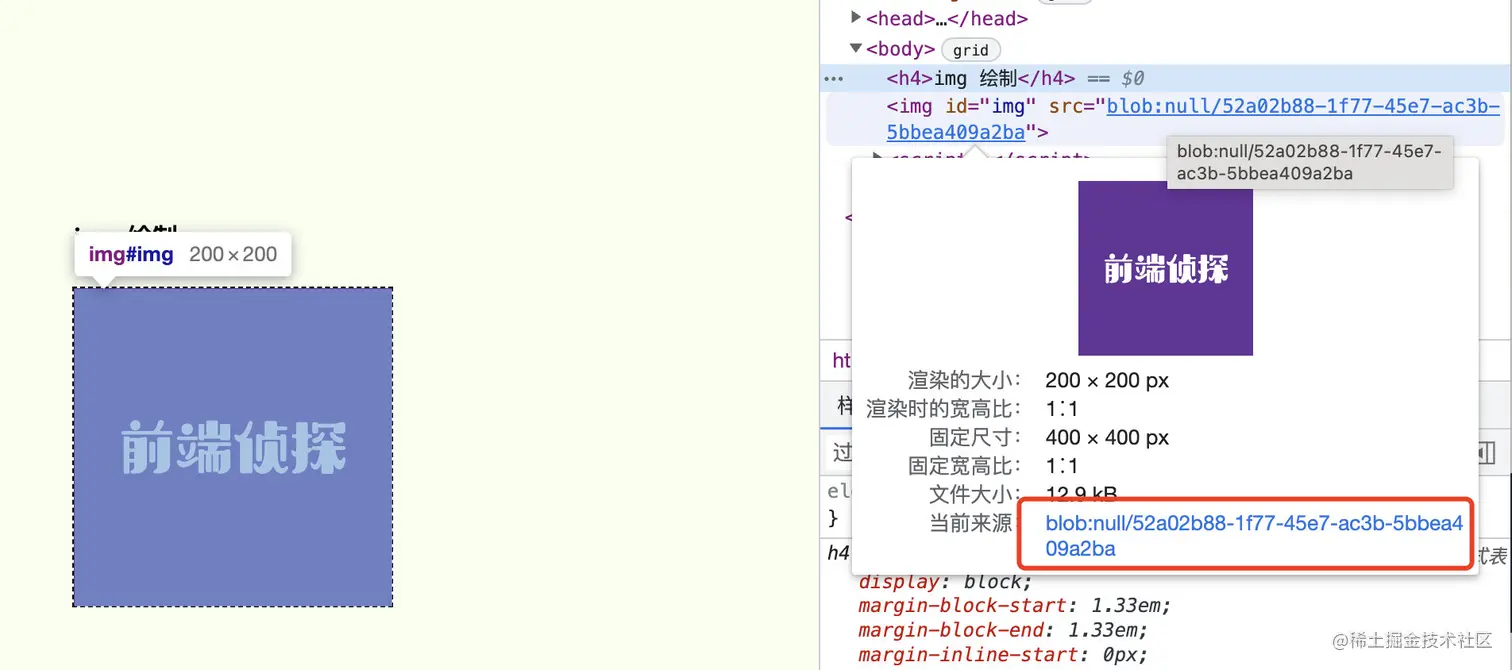Screen dimensions: 1512x670
Task: Expand the <head> node
Action: (x=856, y=17)
